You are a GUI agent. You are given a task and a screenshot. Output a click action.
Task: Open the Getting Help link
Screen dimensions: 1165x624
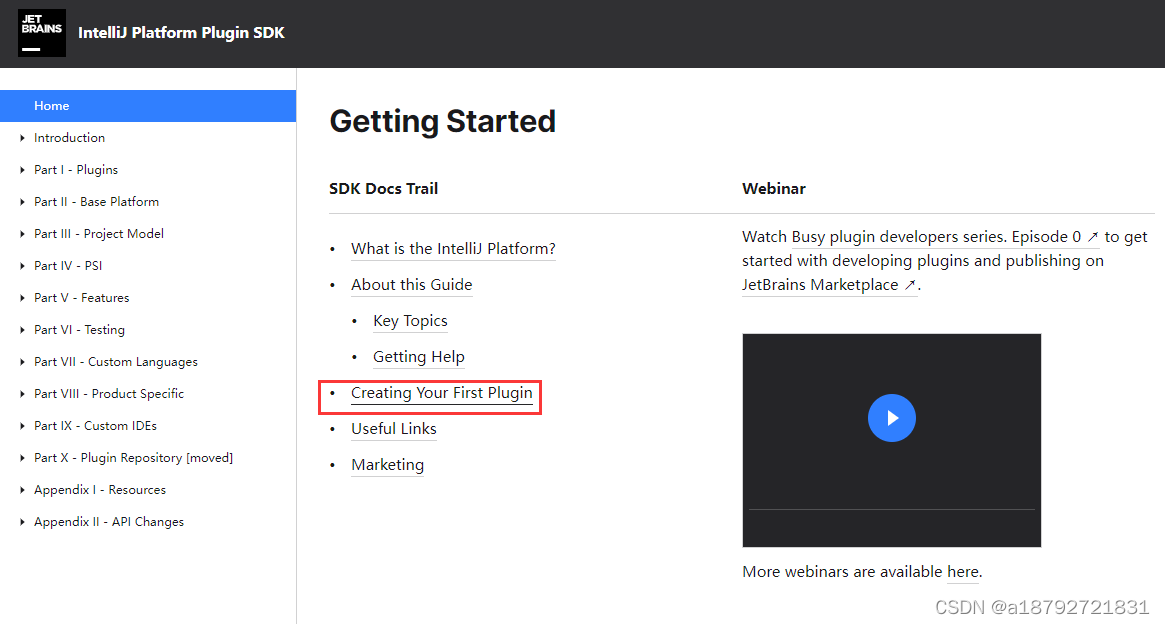(x=418, y=357)
